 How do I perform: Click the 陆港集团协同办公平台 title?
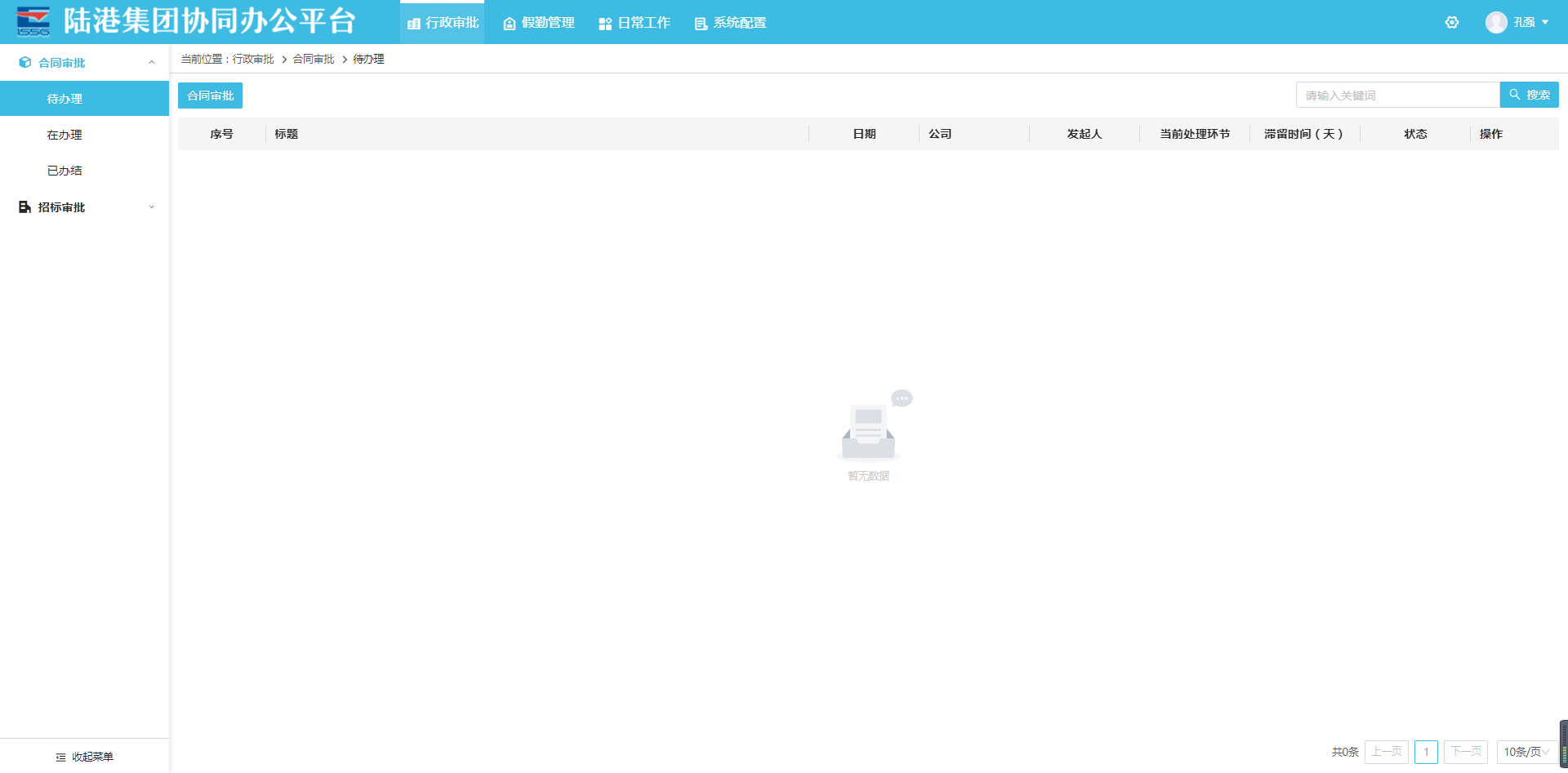tap(210, 21)
